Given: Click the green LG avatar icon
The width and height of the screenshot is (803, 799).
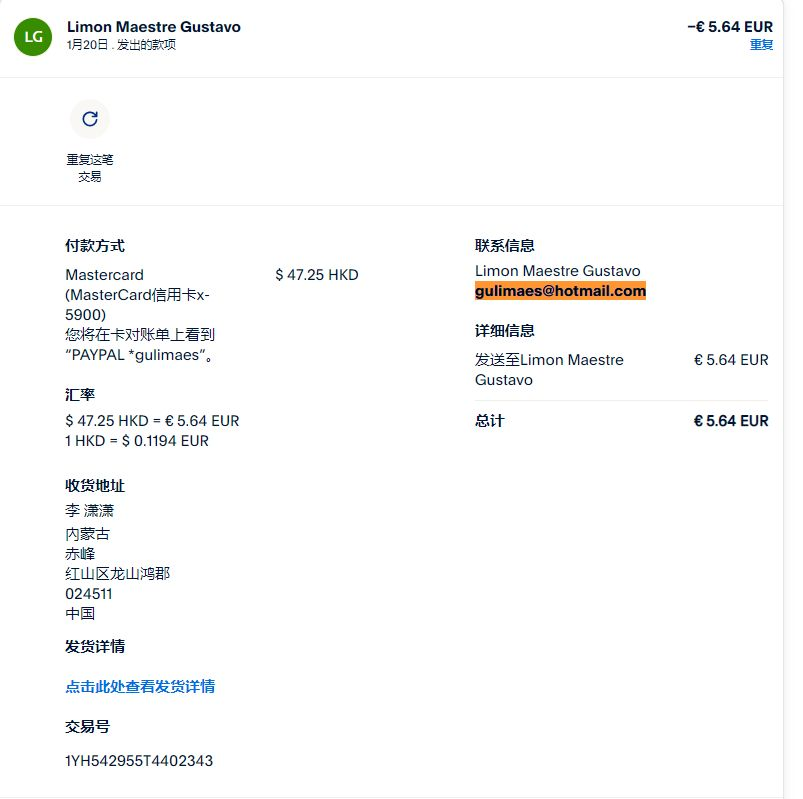Looking at the screenshot, I should 33,36.
